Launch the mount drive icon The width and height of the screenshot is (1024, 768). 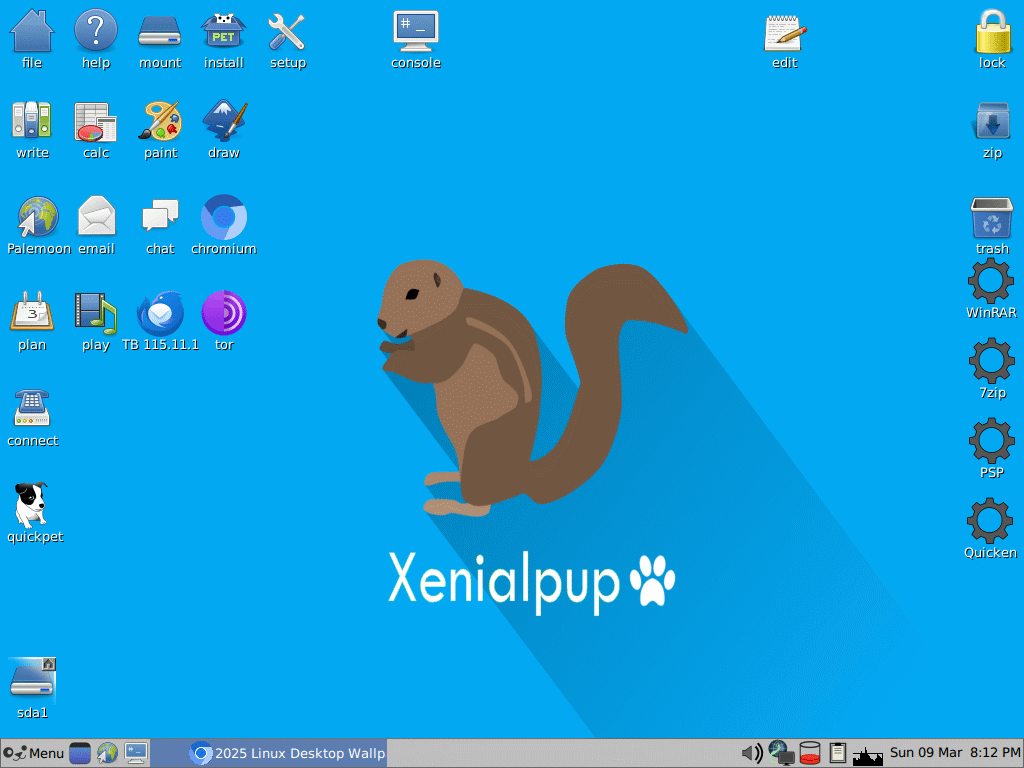point(160,31)
